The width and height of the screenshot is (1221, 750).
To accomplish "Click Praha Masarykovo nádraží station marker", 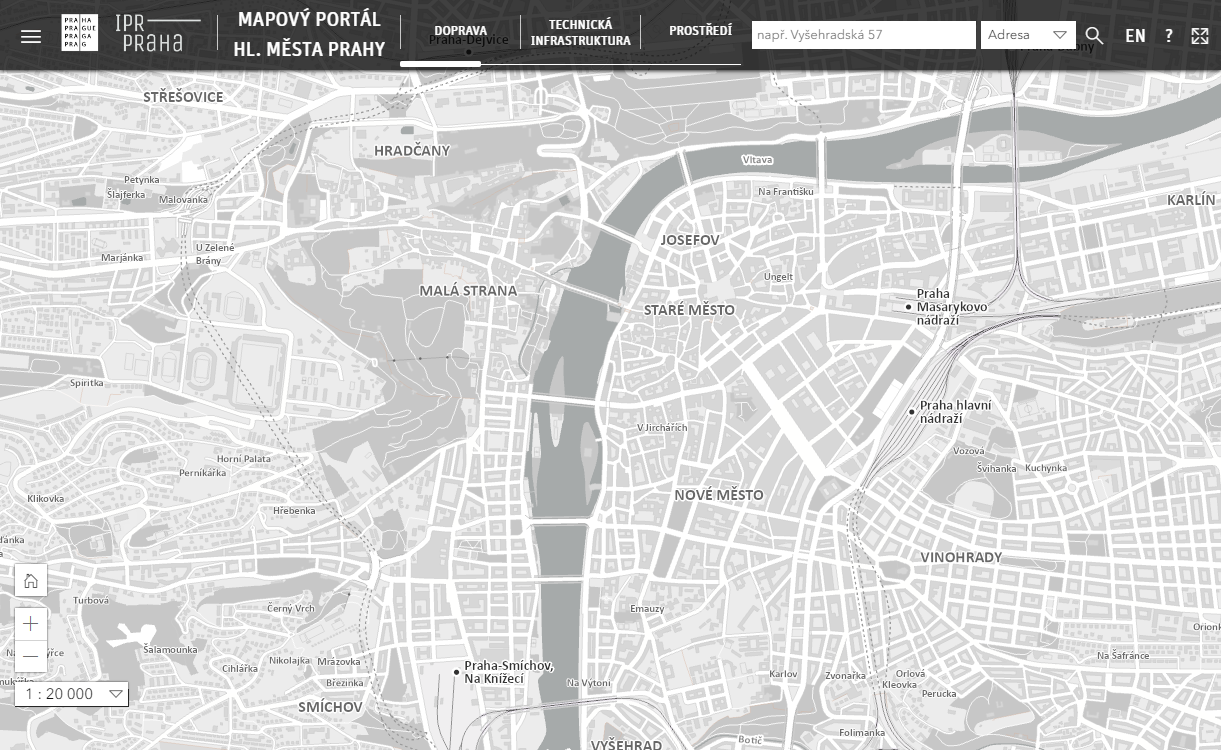I will [x=908, y=307].
